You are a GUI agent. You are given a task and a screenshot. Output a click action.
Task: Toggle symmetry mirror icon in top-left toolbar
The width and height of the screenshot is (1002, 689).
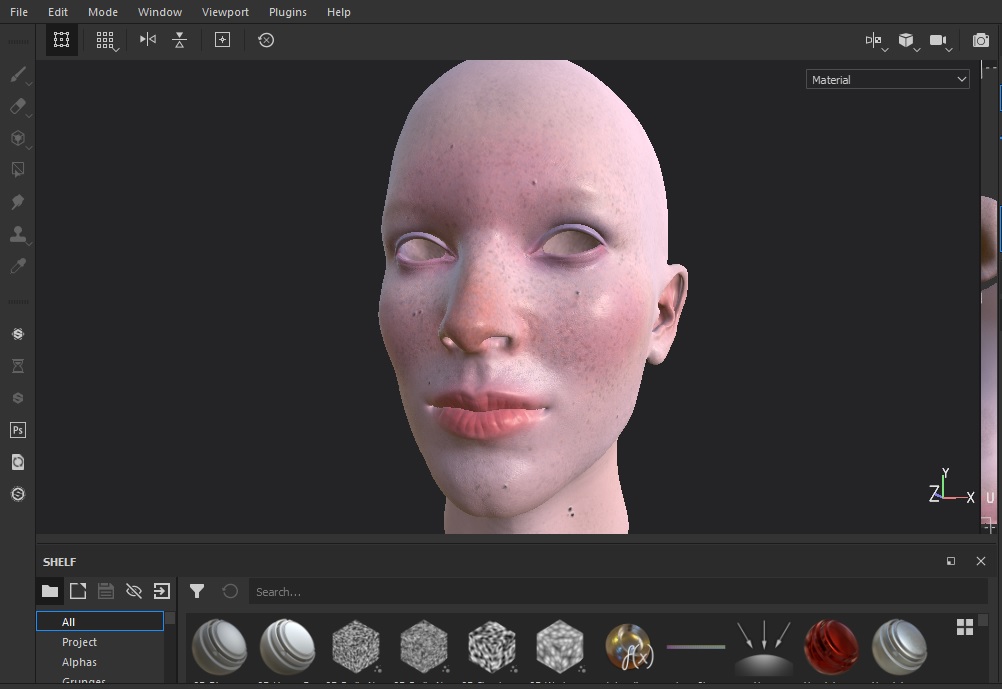[148, 40]
